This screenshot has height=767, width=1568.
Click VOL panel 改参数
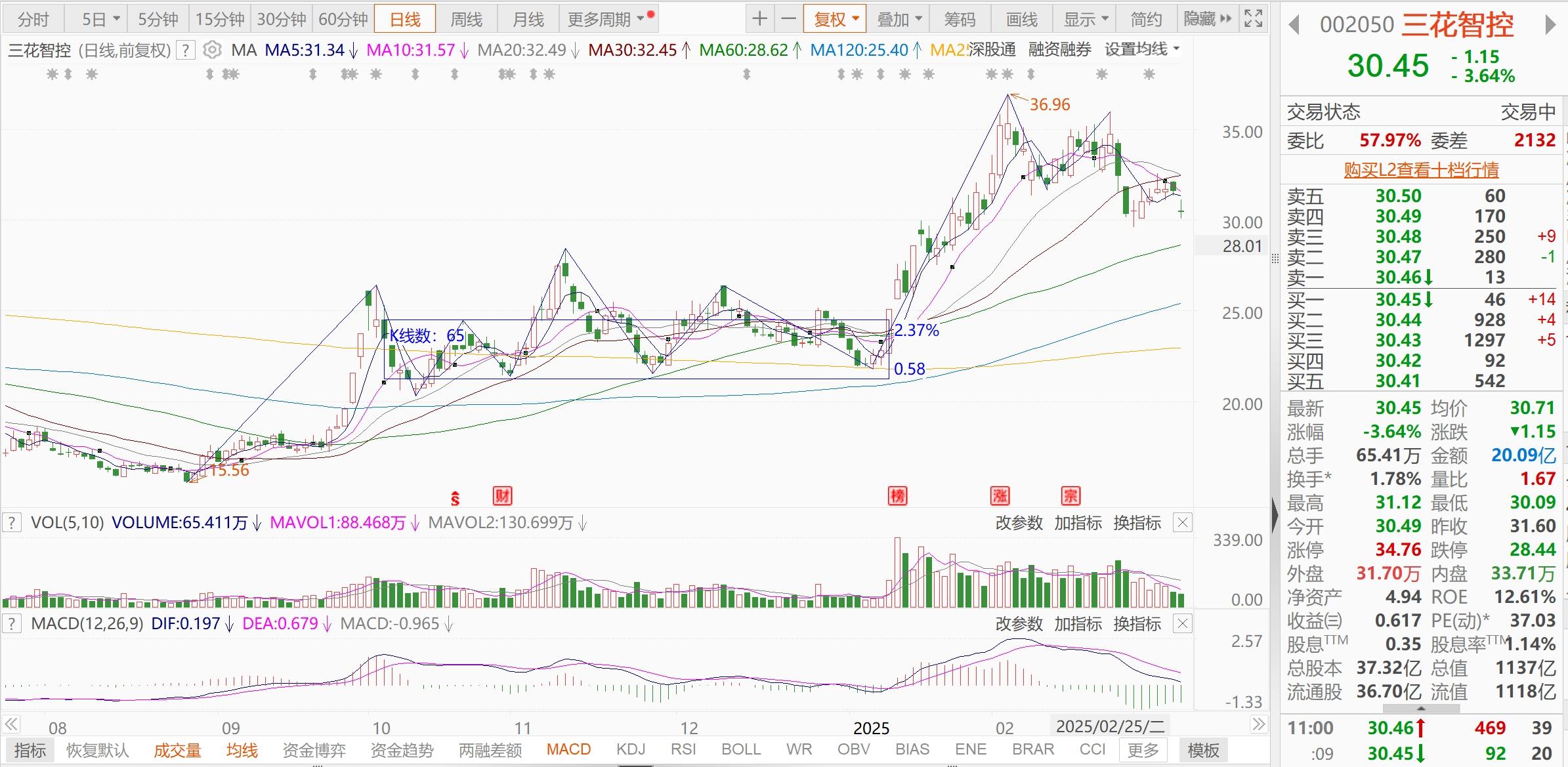pyautogui.click(x=1019, y=523)
